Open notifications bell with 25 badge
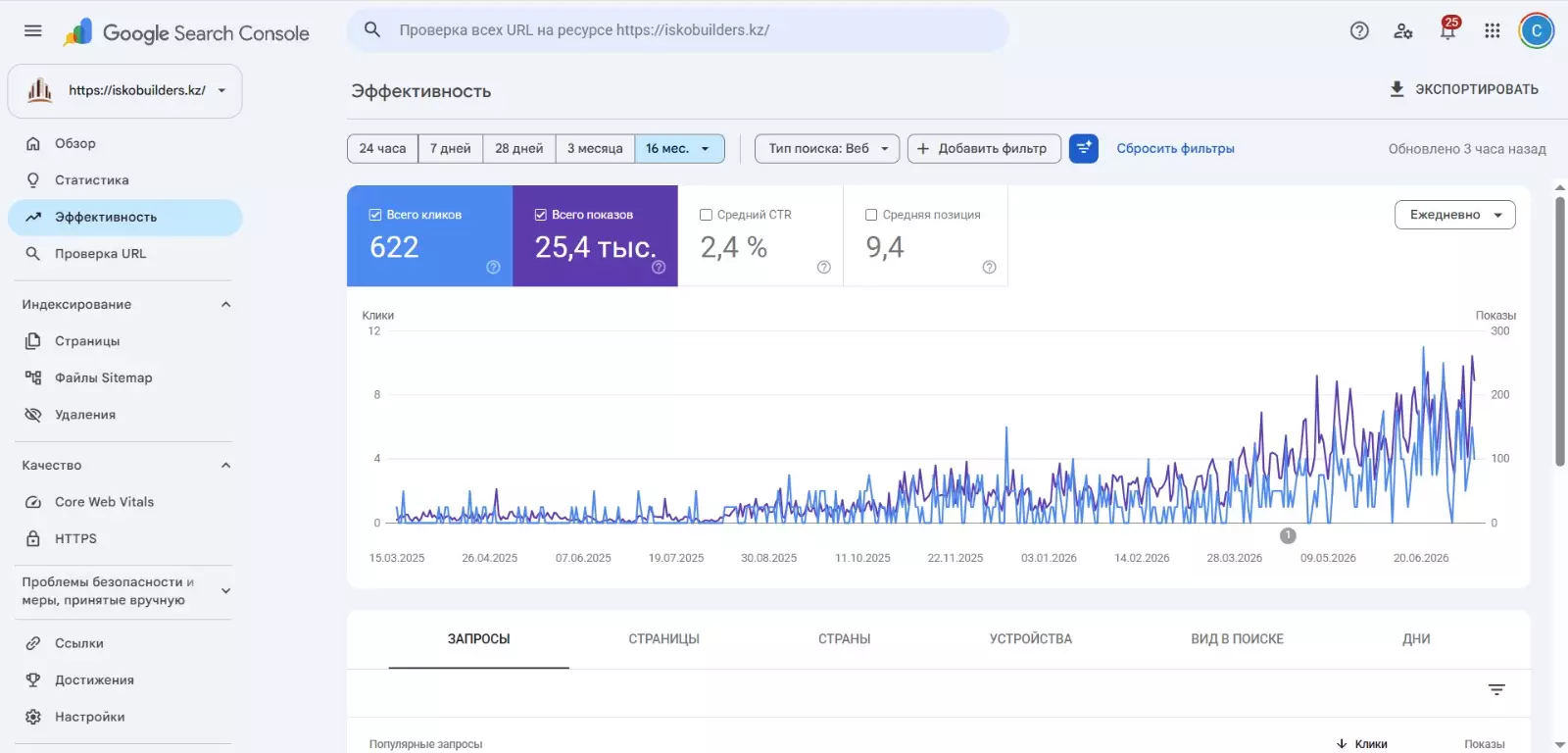 point(1447,29)
